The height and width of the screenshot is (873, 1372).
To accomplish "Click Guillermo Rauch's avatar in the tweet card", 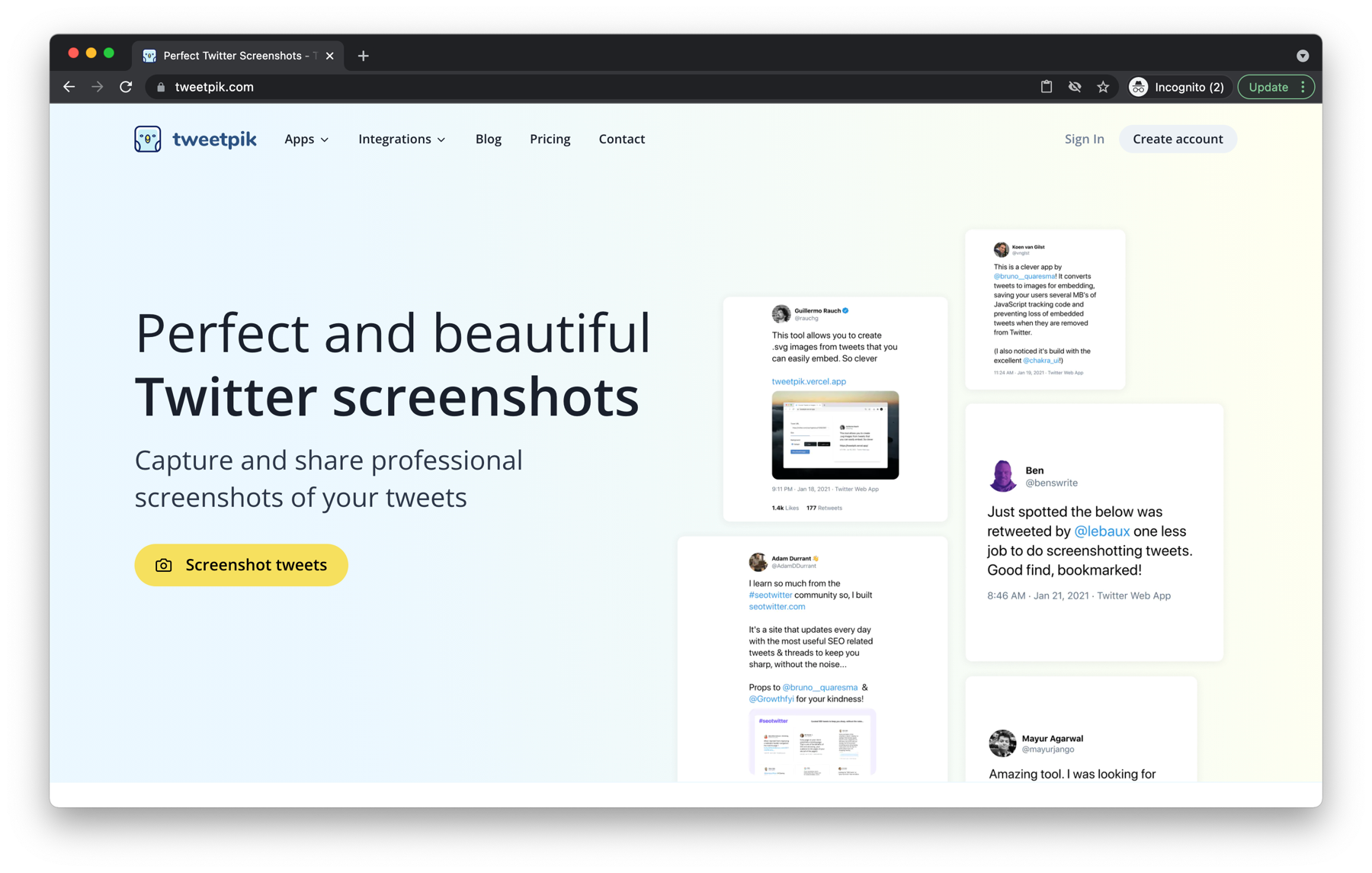I will pos(781,314).
